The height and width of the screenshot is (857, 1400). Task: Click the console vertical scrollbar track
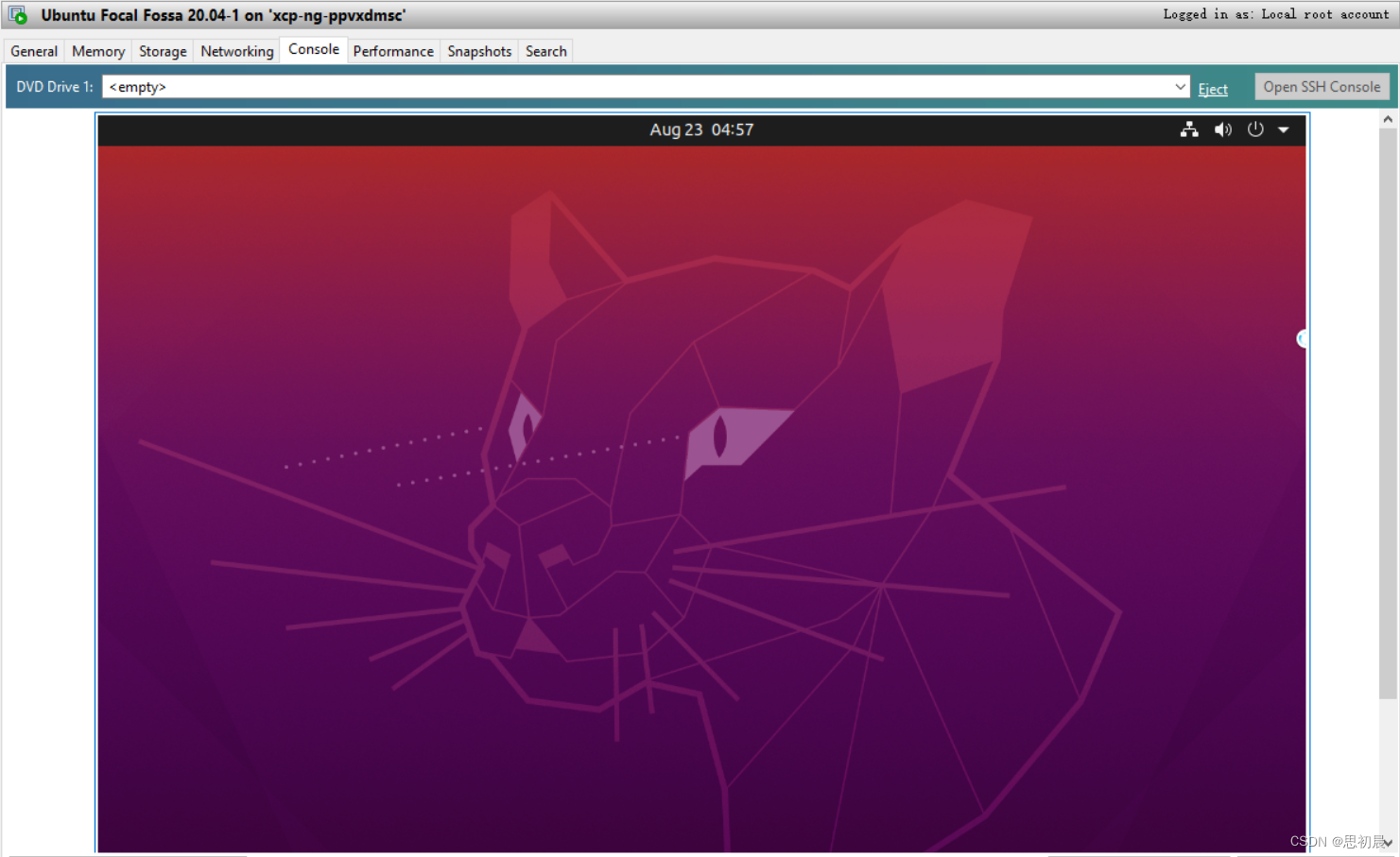1388,765
